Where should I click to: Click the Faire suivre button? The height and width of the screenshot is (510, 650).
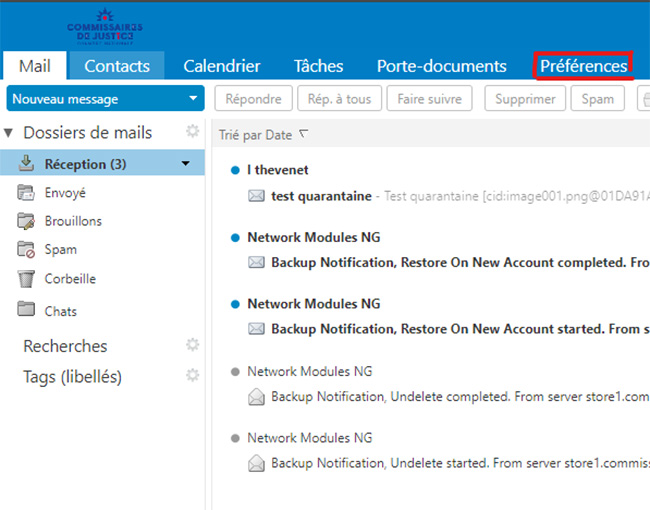click(x=429, y=99)
